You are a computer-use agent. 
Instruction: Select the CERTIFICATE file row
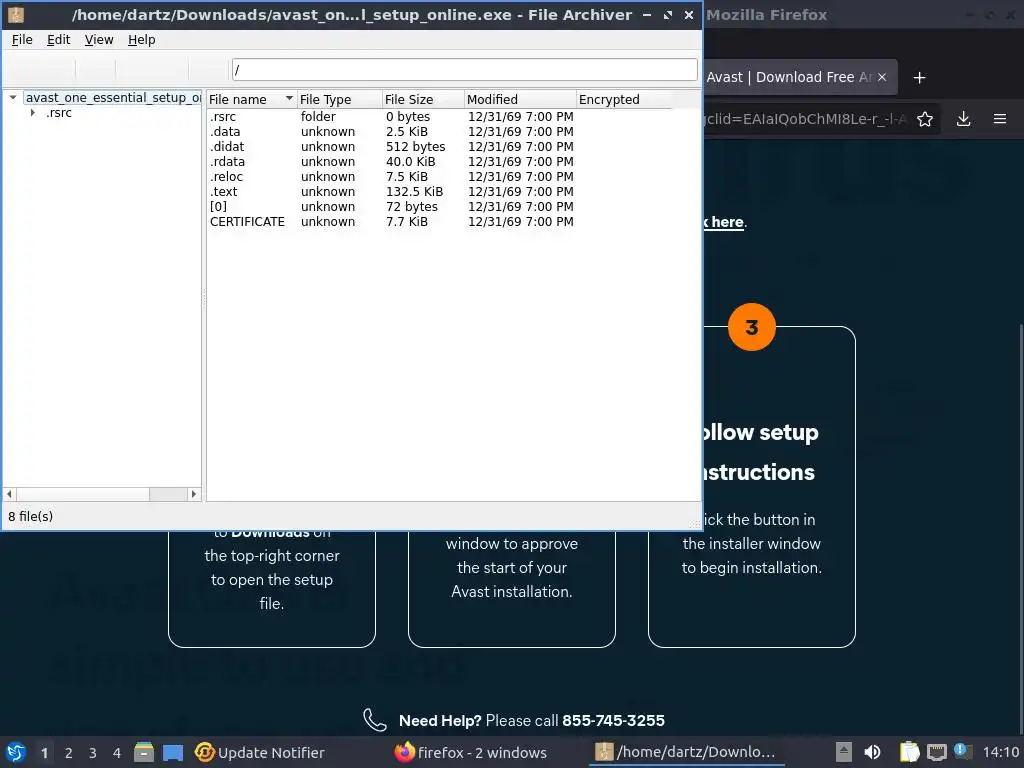tap(439, 221)
